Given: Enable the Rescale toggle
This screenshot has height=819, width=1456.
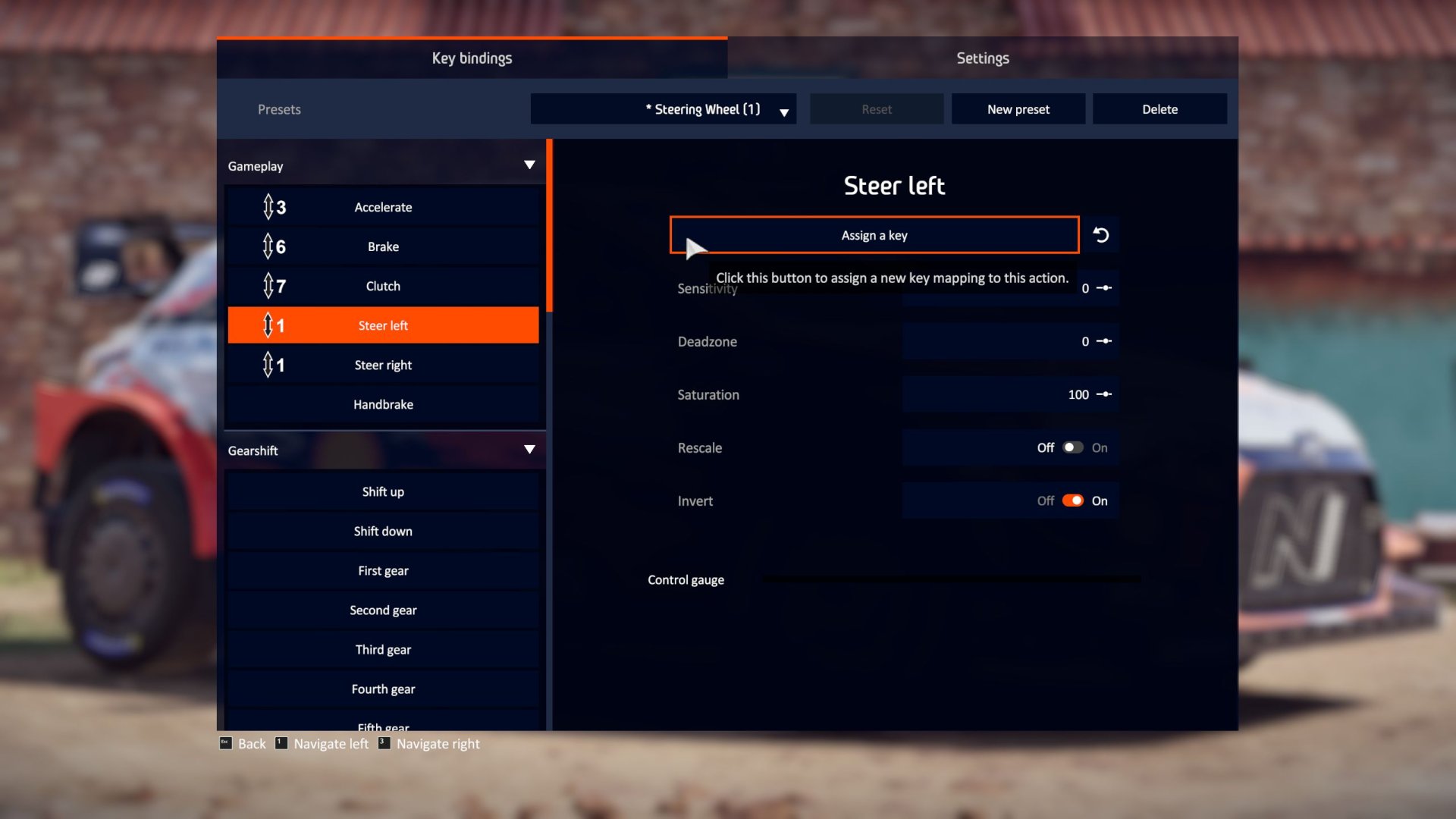Looking at the screenshot, I should point(1072,447).
